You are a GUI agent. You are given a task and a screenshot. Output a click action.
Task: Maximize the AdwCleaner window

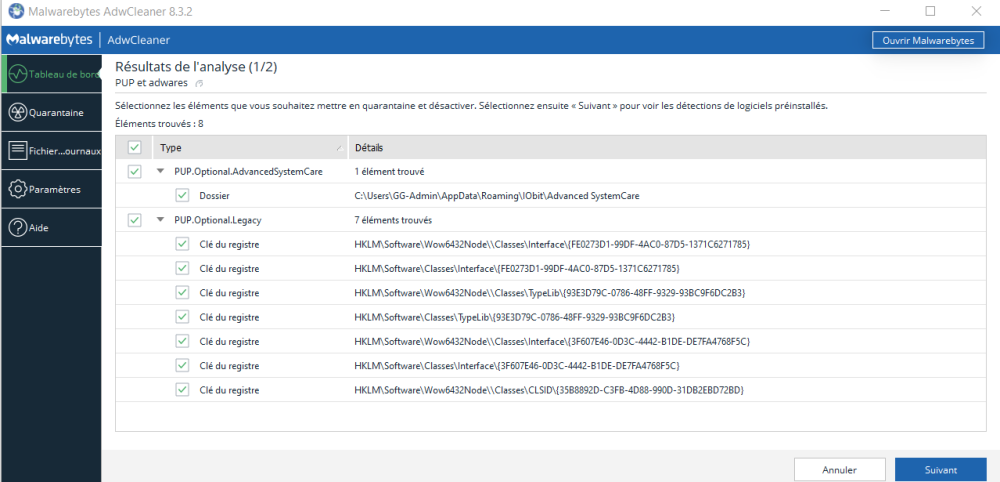click(930, 11)
